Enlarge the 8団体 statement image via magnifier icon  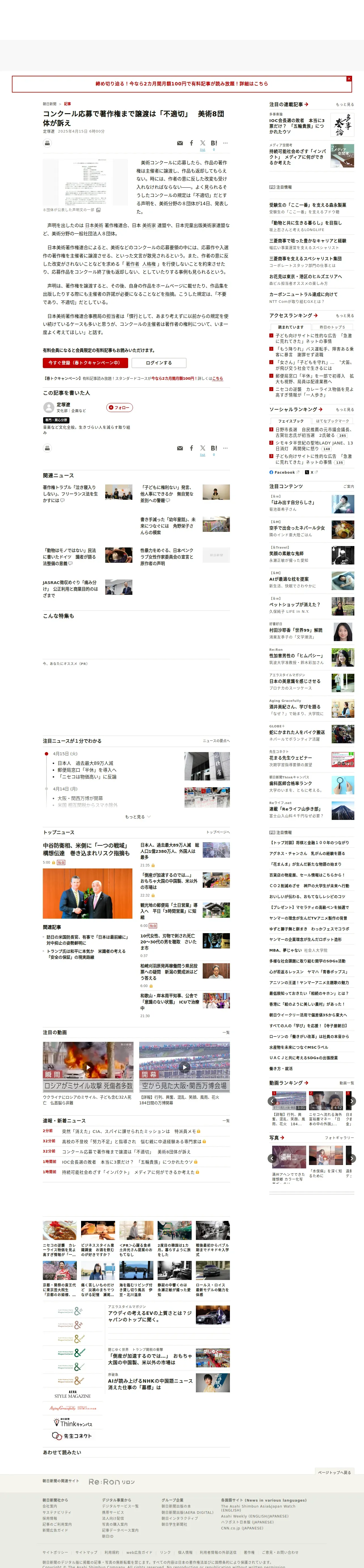pyautogui.click(x=98, y=209)
